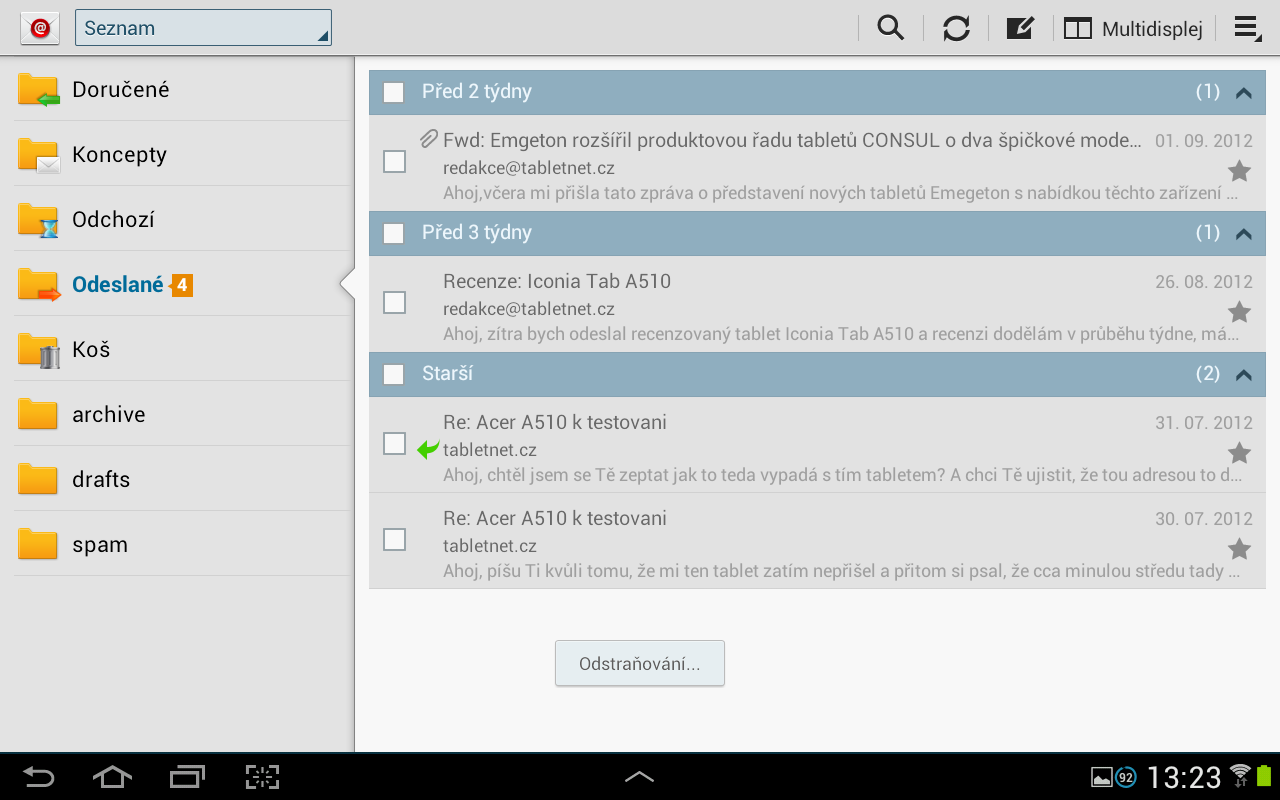Enable Multidisplej view
The image size is (1280, 800).
pos(1133,28)
